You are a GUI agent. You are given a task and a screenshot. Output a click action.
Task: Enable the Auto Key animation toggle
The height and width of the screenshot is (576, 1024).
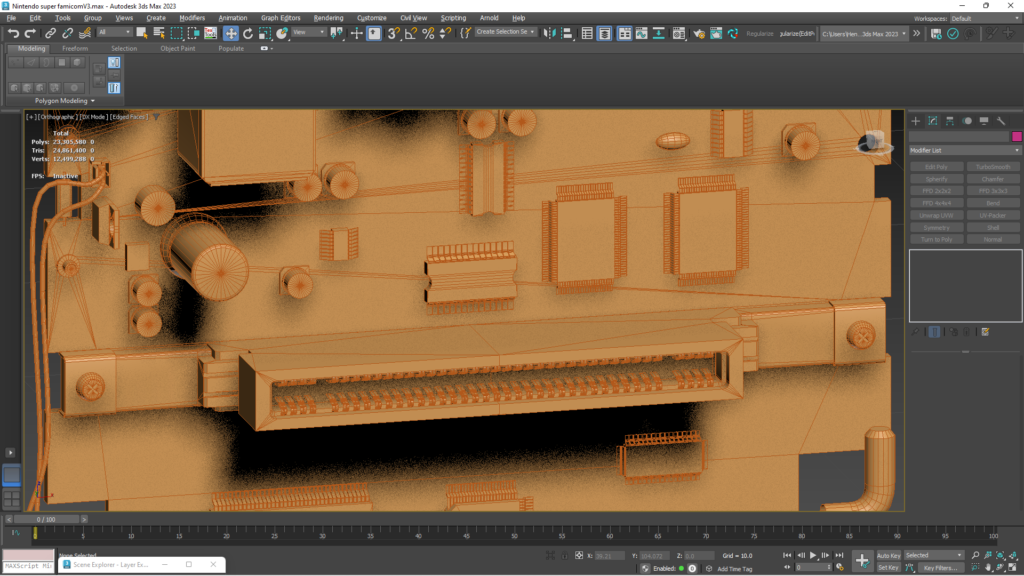(889, 554)
